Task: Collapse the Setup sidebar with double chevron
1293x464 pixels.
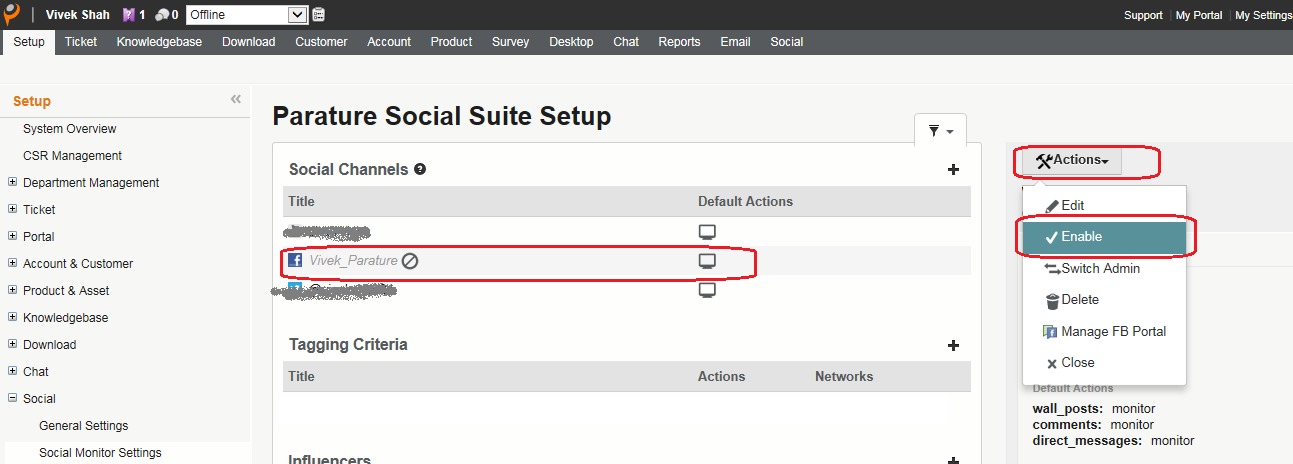Action: point(236,99)
